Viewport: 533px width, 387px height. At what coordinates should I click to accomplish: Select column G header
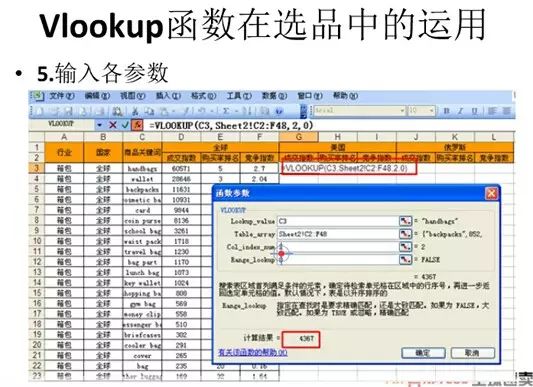(x=299, y=137)
